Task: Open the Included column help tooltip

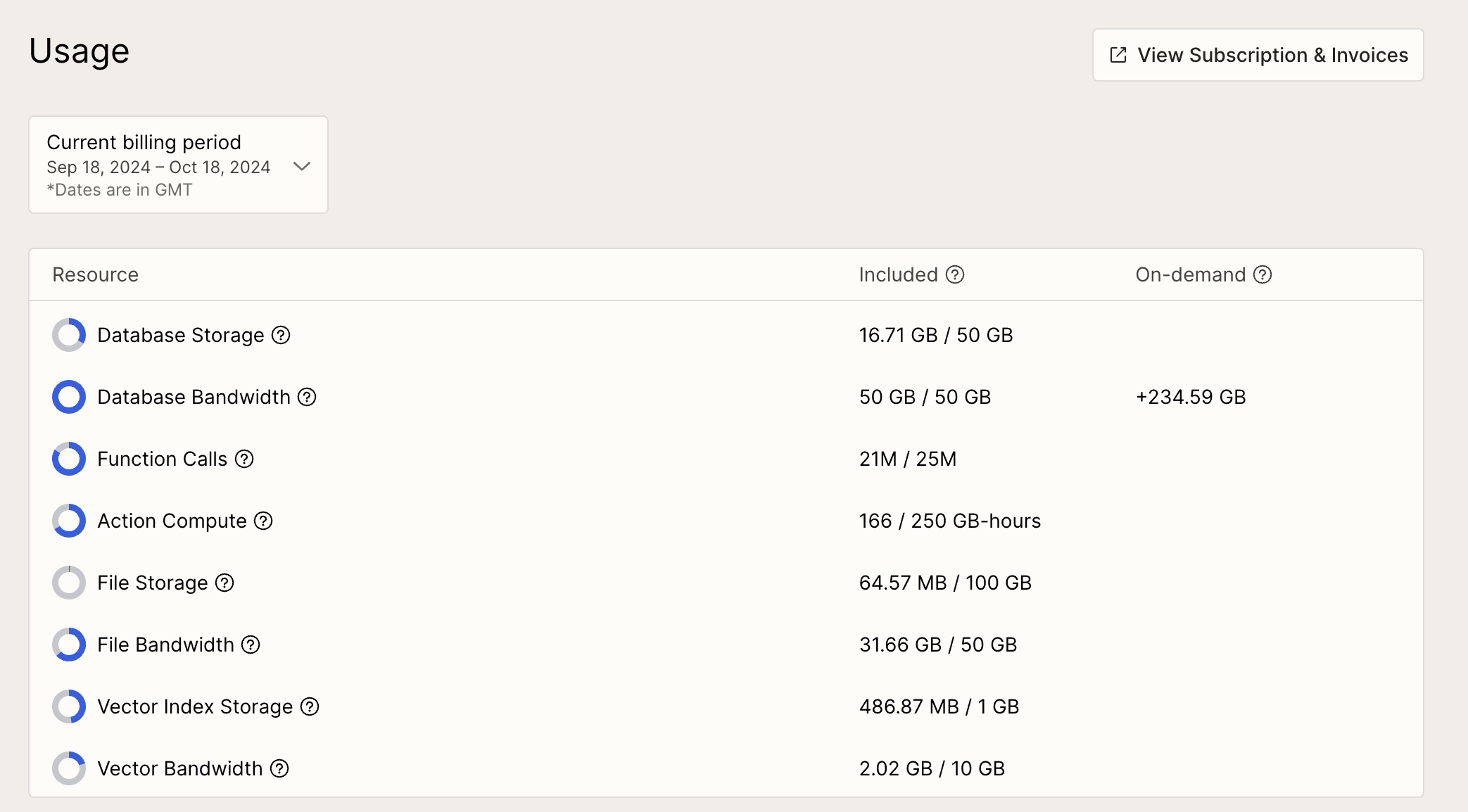Action: click(x=955, y=274)
